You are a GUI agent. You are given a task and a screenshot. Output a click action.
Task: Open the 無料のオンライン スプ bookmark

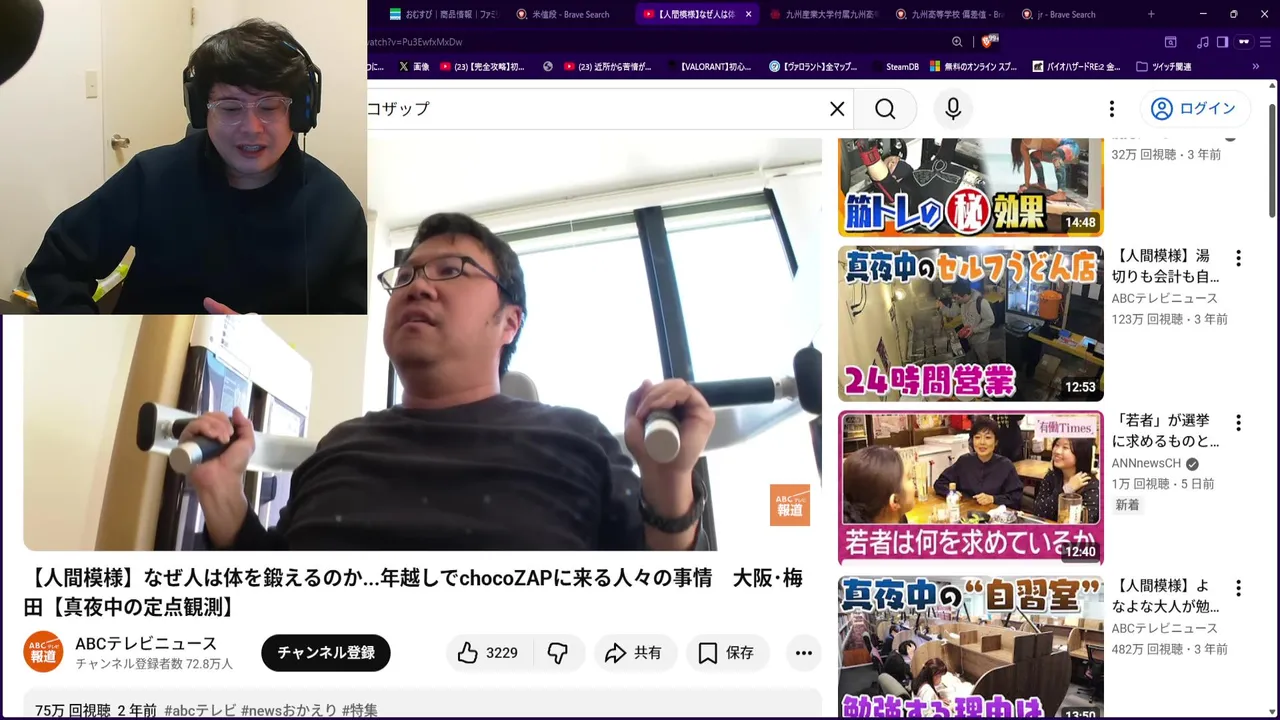coord(973,67)
